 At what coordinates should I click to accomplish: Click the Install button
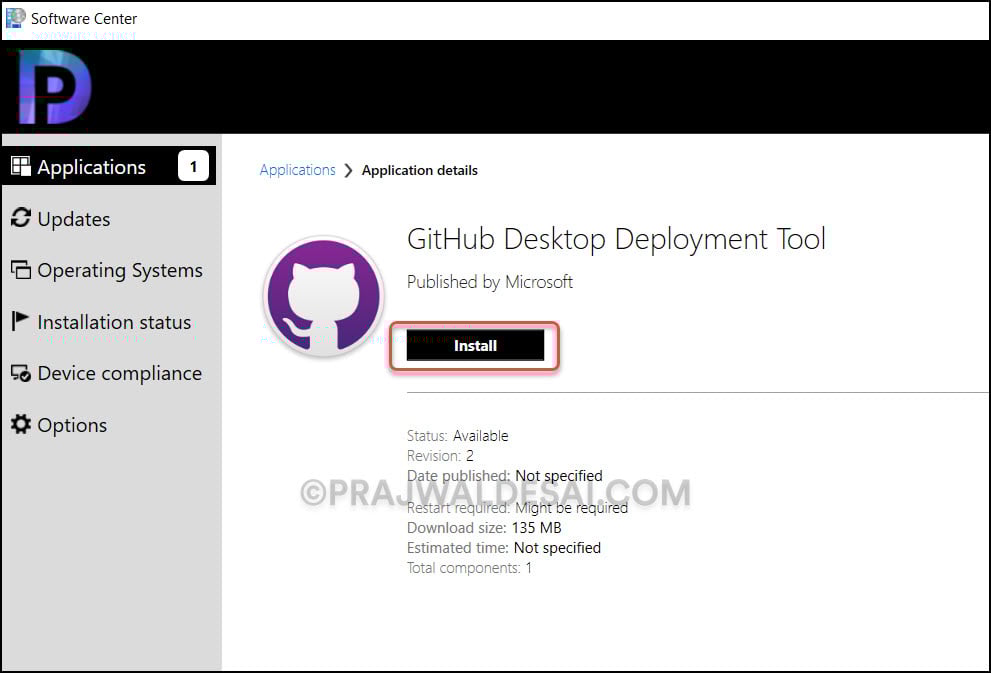(x=475, y=346)
